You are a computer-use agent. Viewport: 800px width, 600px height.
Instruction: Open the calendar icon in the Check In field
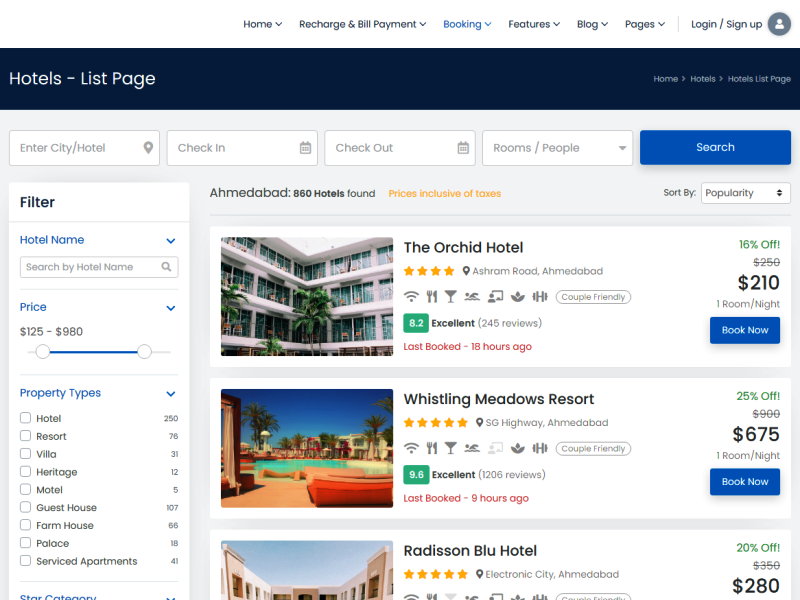(306, 147)
